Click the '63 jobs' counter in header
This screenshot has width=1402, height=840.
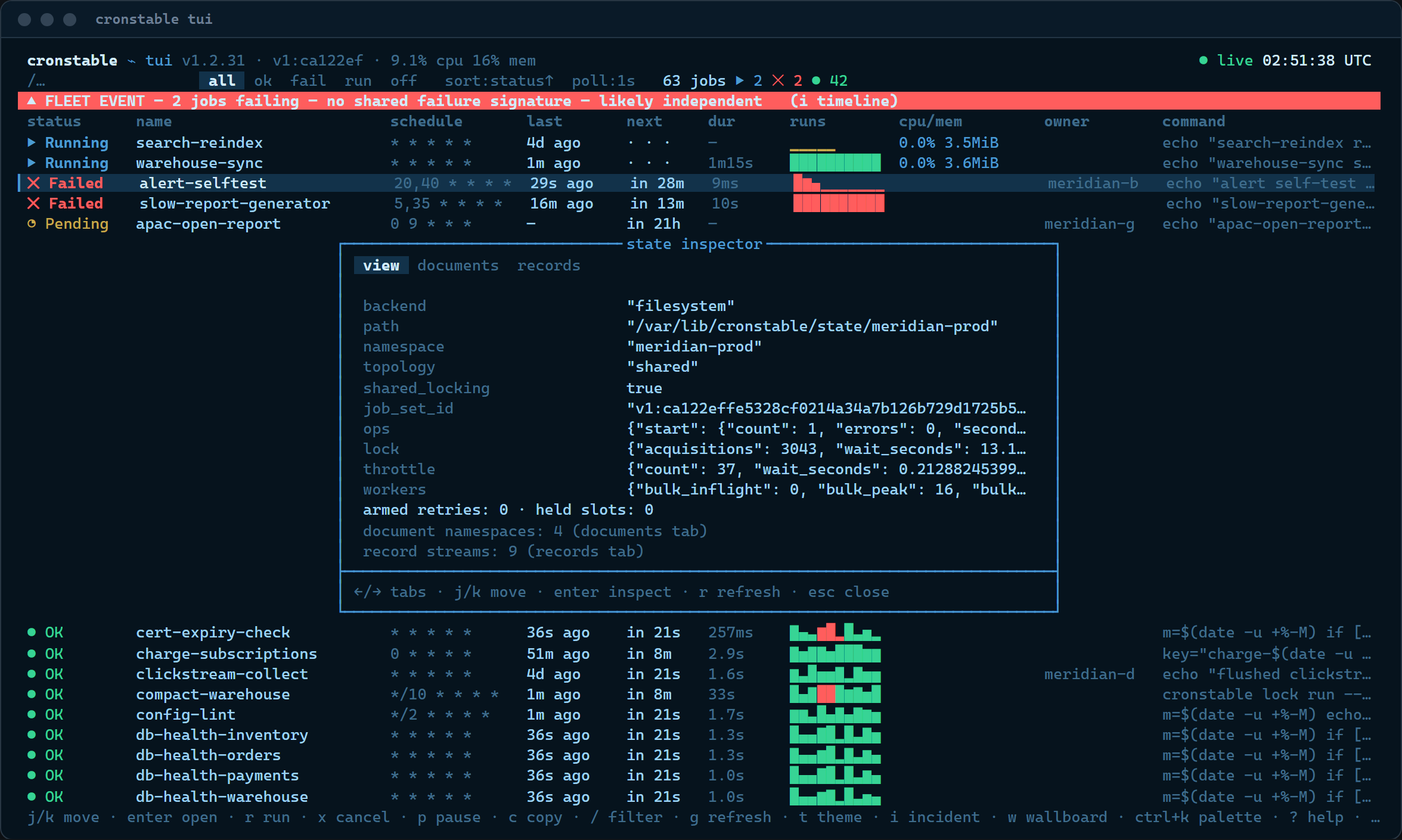pos(694,80)
